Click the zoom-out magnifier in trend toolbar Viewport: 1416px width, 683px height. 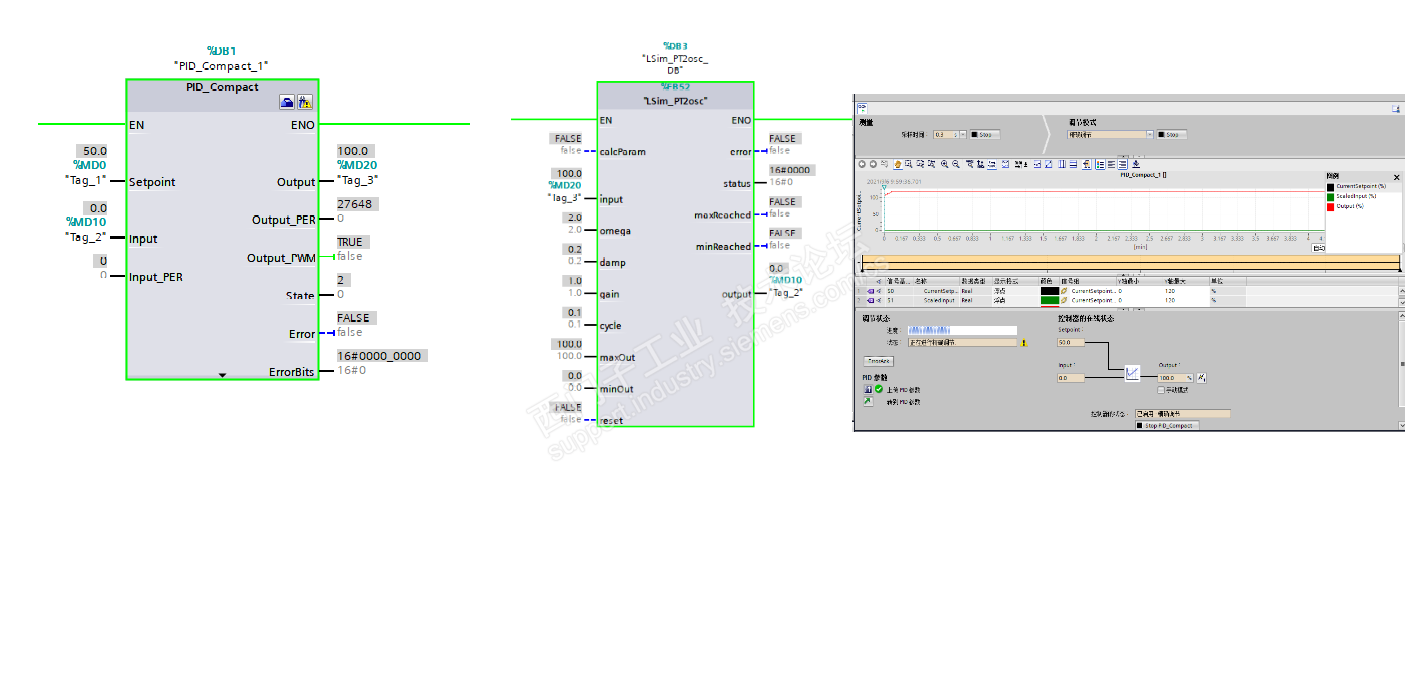click(x=956, y=164)
